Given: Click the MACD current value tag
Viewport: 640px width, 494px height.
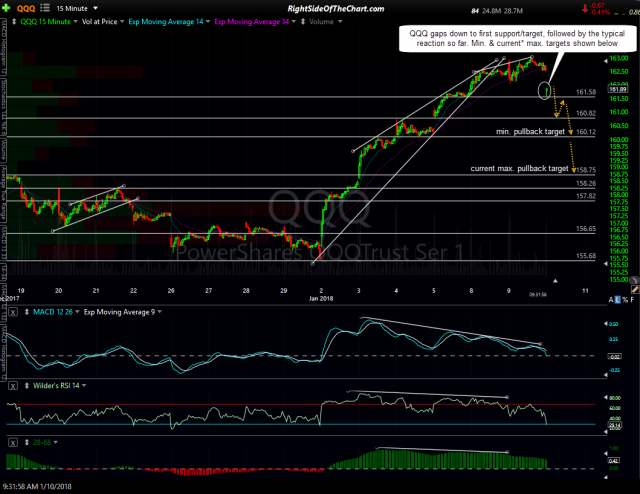Looking at the screenshot, I should [615, 357].
